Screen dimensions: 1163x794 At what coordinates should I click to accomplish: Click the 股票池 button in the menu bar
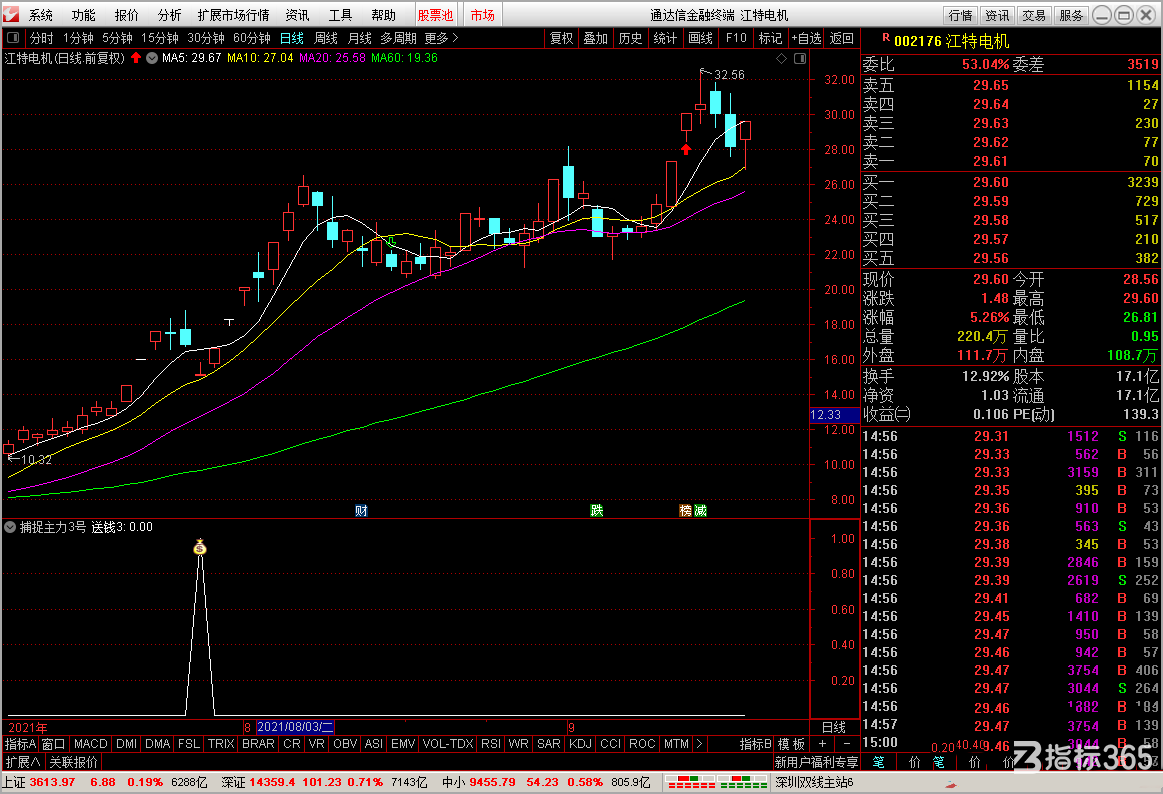[x=435, y=15]
